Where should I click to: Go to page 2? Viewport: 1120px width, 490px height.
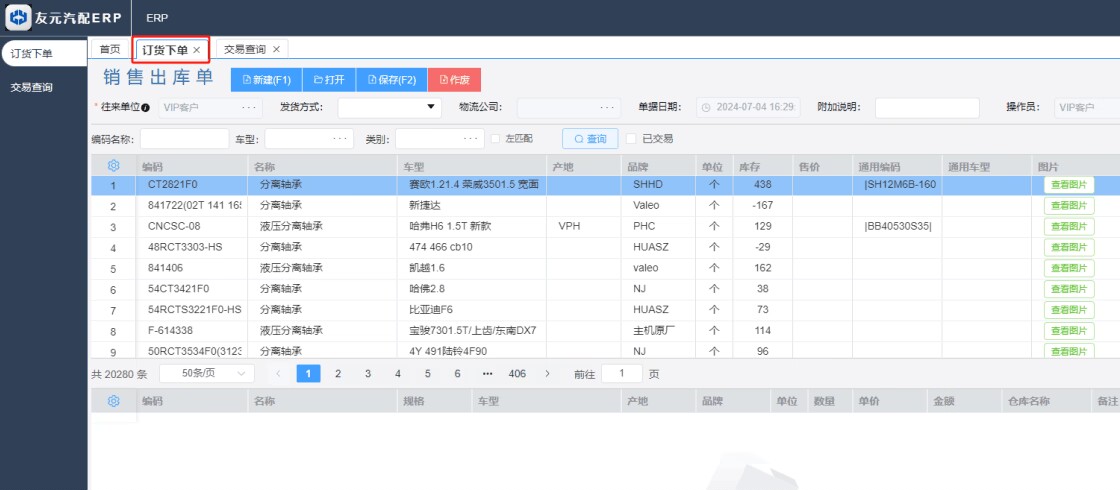click(x=338, y=374)
